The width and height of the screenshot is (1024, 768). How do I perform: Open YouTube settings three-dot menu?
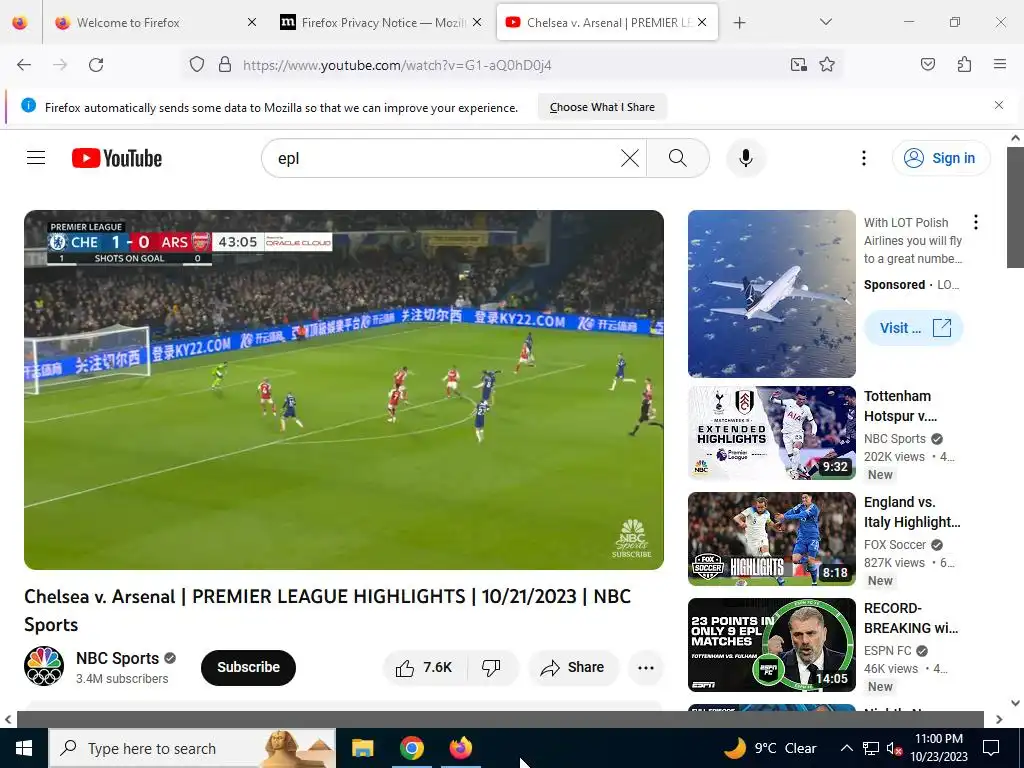click(863, 158)
